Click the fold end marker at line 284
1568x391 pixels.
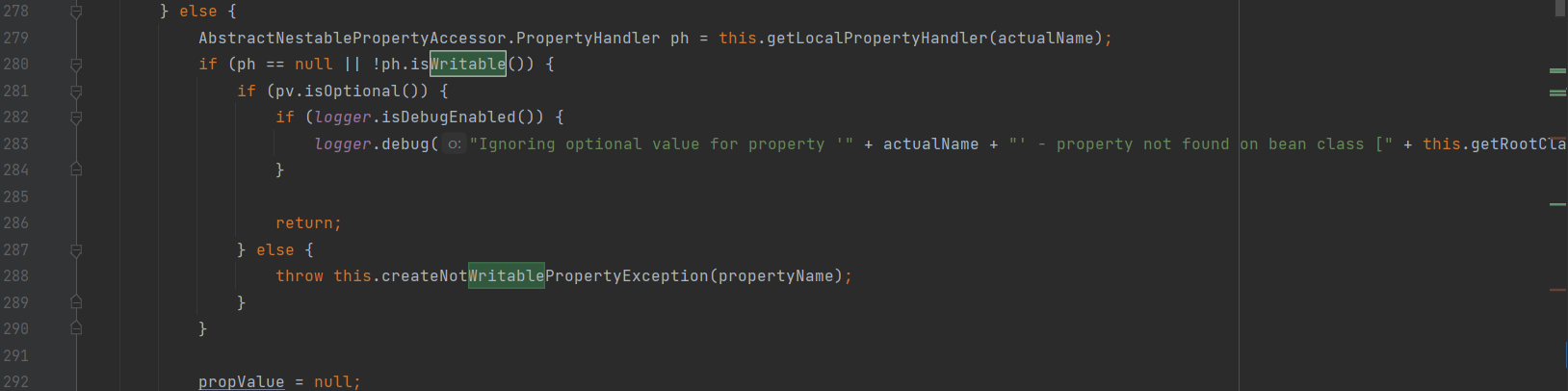[76, 169]
